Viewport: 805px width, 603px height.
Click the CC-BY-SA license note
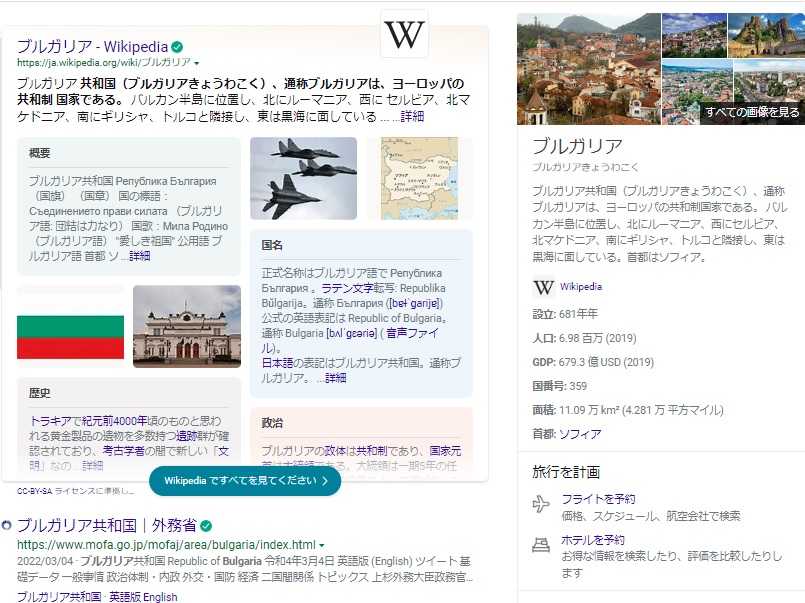[x=75, y=491]
